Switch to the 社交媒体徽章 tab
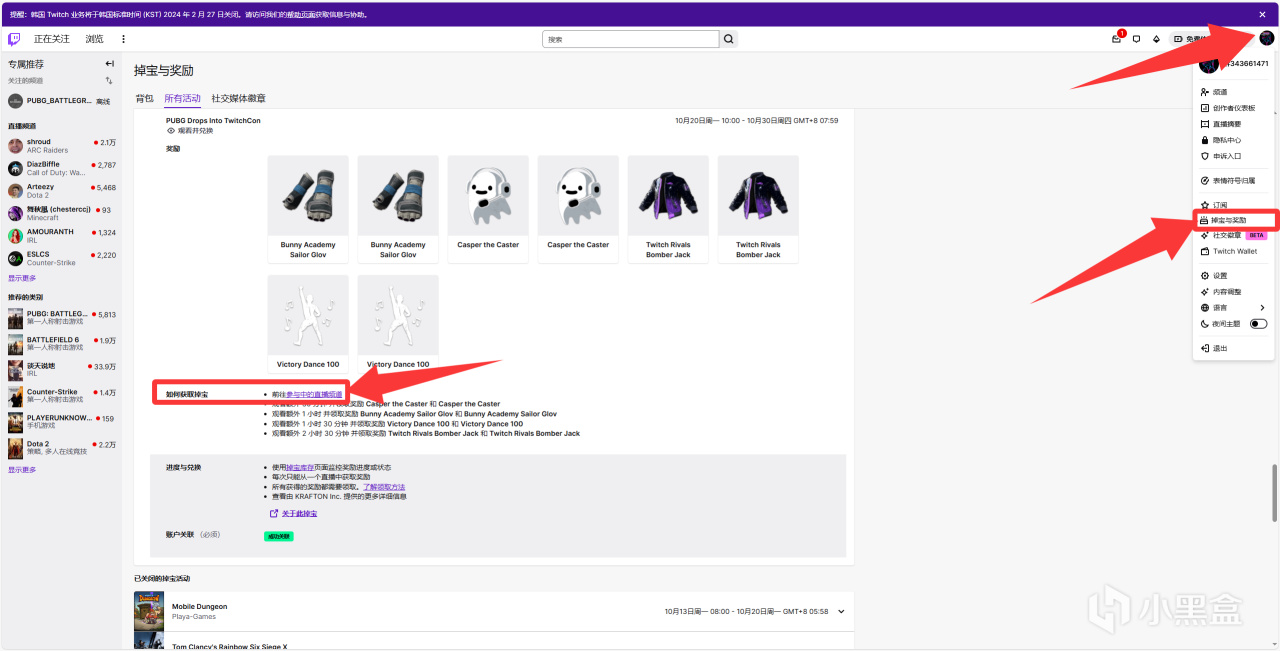1280x651 pixels. (x=238, y=98)
